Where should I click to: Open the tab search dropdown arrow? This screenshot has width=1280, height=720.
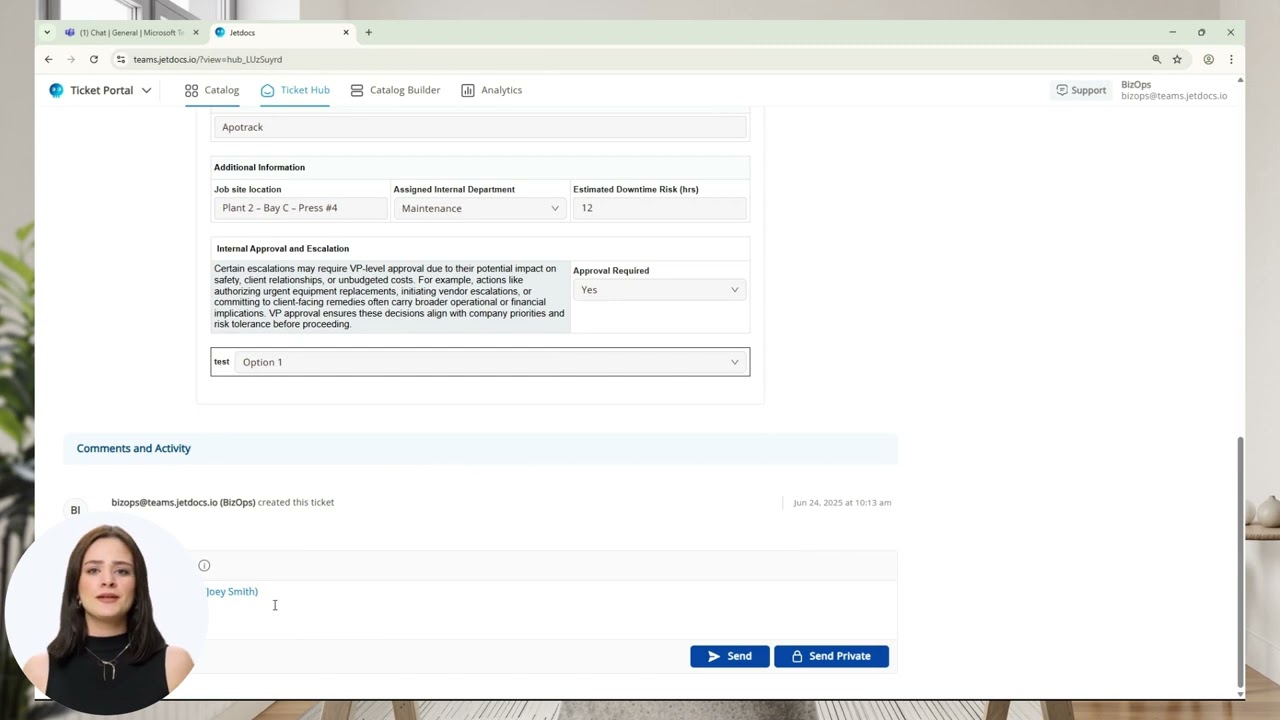47,32
